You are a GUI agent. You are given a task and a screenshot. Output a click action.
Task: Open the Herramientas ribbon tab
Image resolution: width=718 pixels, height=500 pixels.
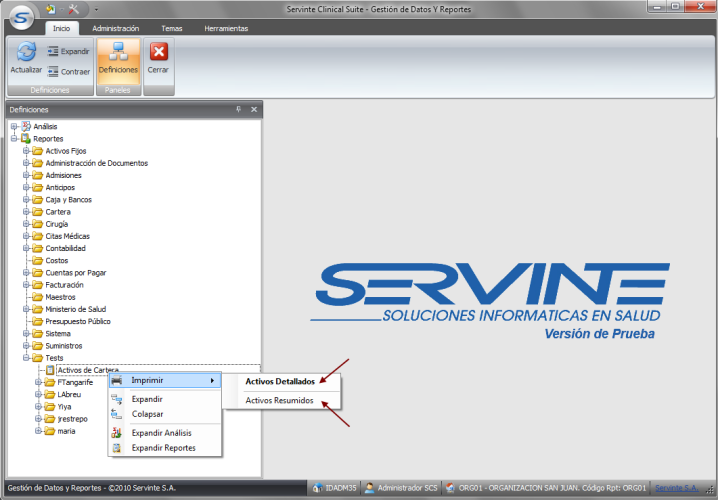226,29
